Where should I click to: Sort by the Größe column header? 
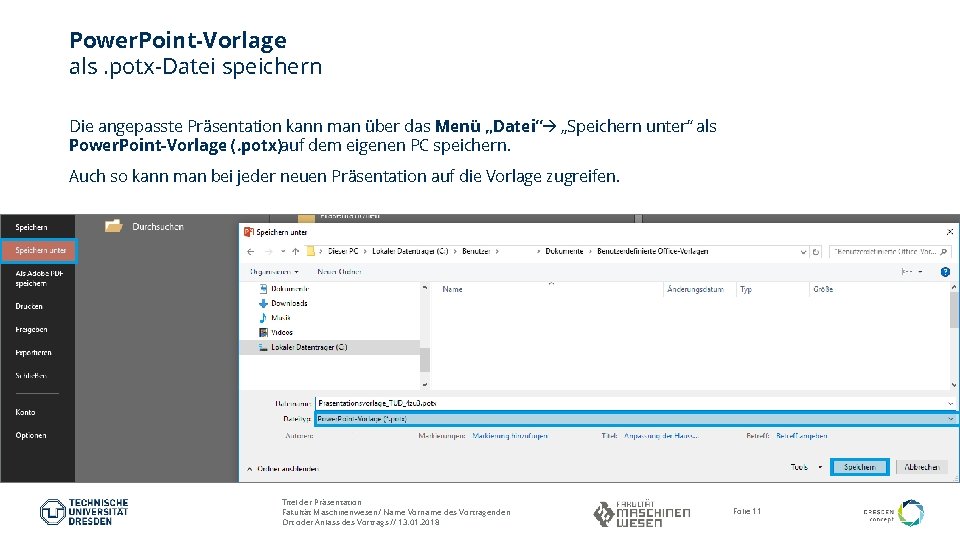[x=823, y=289]
